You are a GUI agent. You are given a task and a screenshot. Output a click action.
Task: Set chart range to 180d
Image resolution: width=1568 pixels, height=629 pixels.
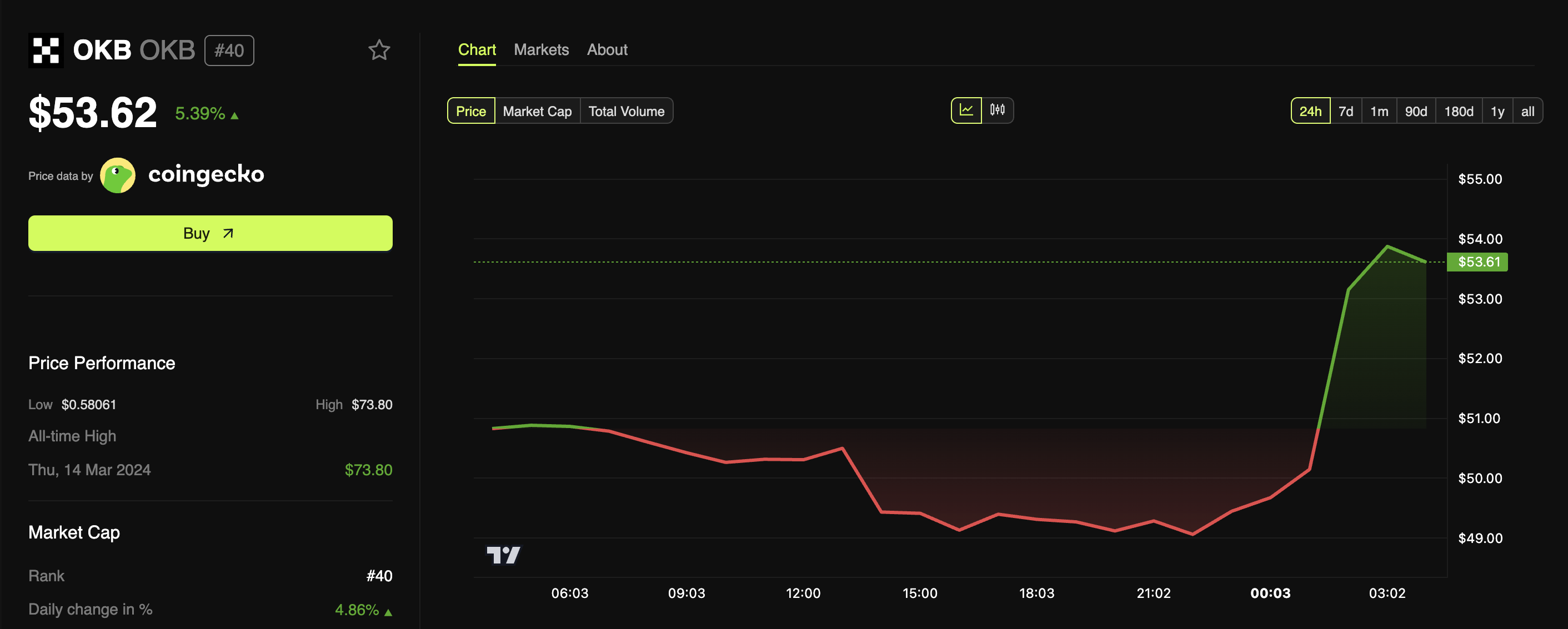tap(1459, 112)
